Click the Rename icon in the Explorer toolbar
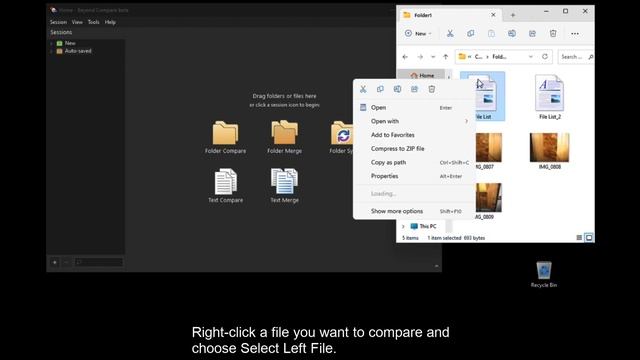 512,33
